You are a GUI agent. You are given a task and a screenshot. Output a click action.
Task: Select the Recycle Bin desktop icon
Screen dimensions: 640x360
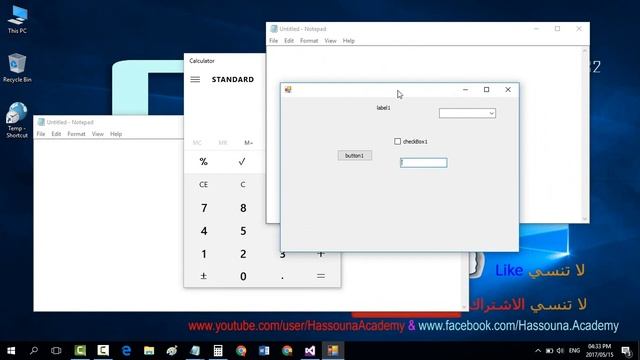17,68
